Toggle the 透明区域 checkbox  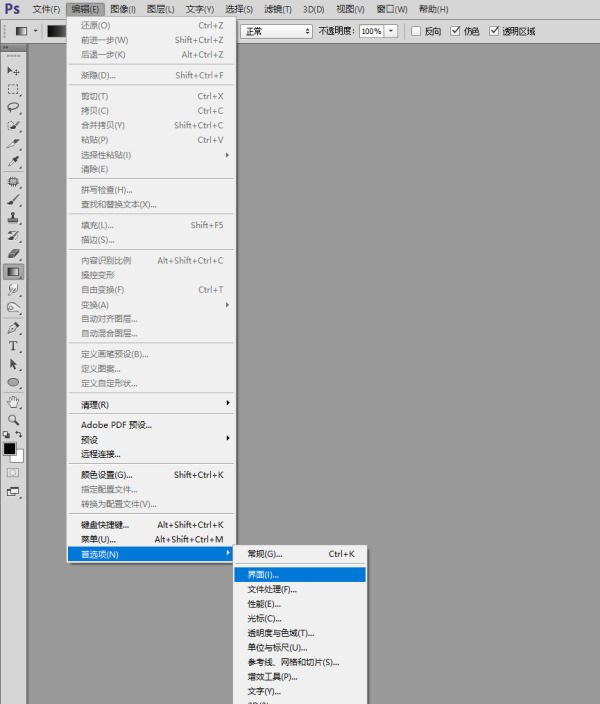tap(494, 31)
